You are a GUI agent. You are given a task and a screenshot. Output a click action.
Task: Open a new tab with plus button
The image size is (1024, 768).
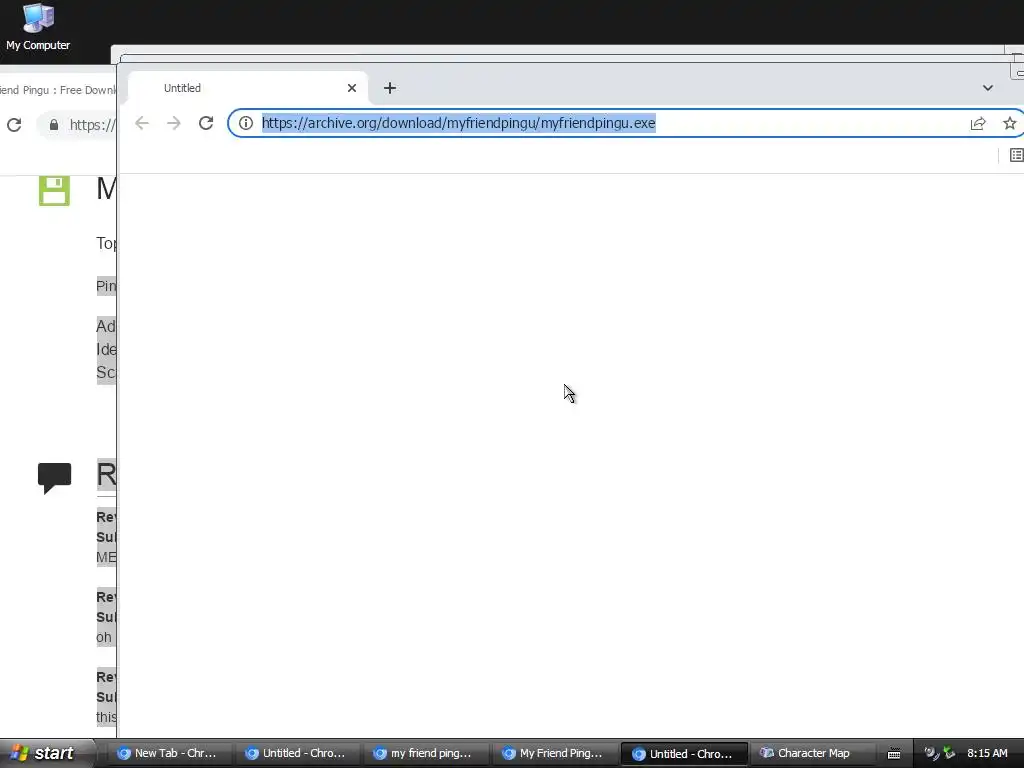point(390,88)
